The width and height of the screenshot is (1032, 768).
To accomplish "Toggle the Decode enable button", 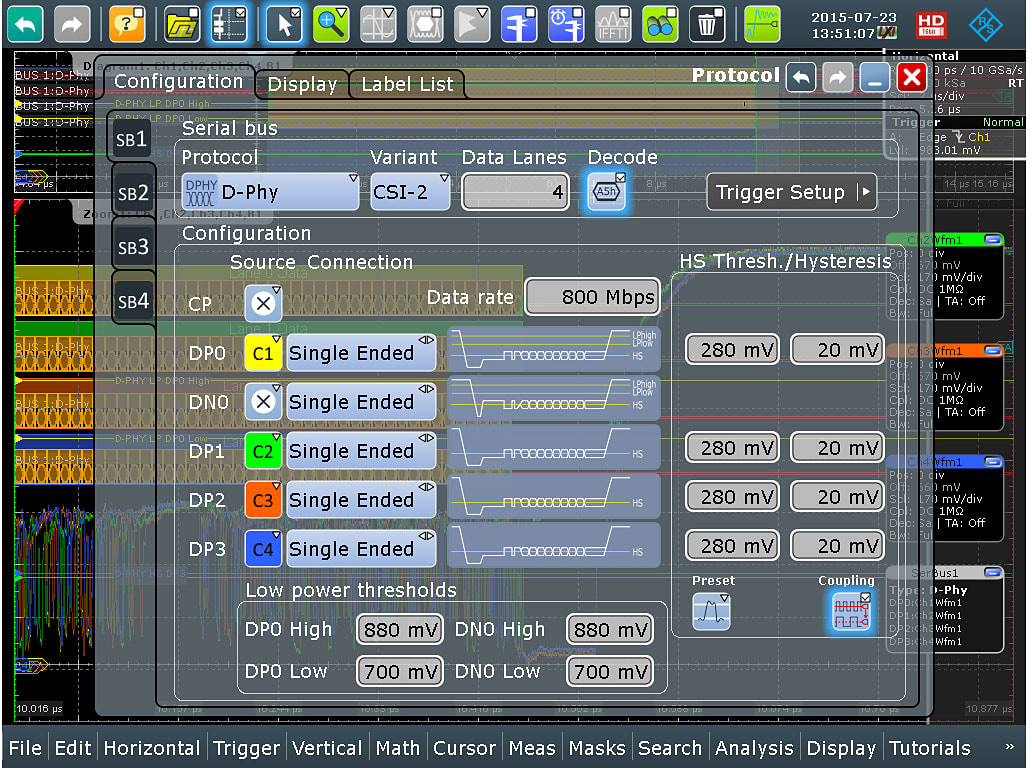I will point(606,192).
